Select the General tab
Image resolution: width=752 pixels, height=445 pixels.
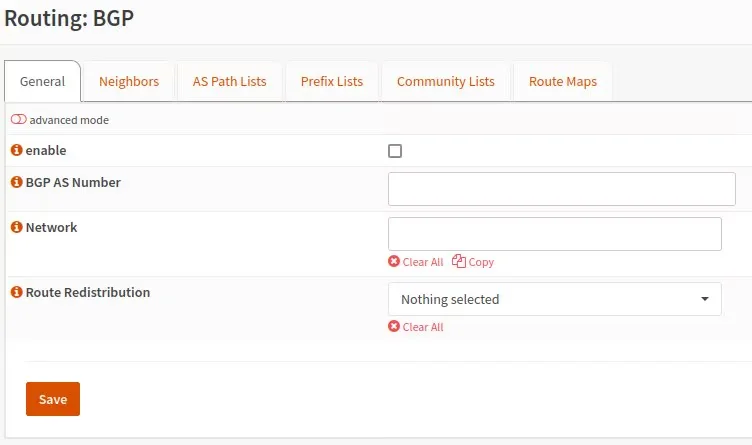42,82
